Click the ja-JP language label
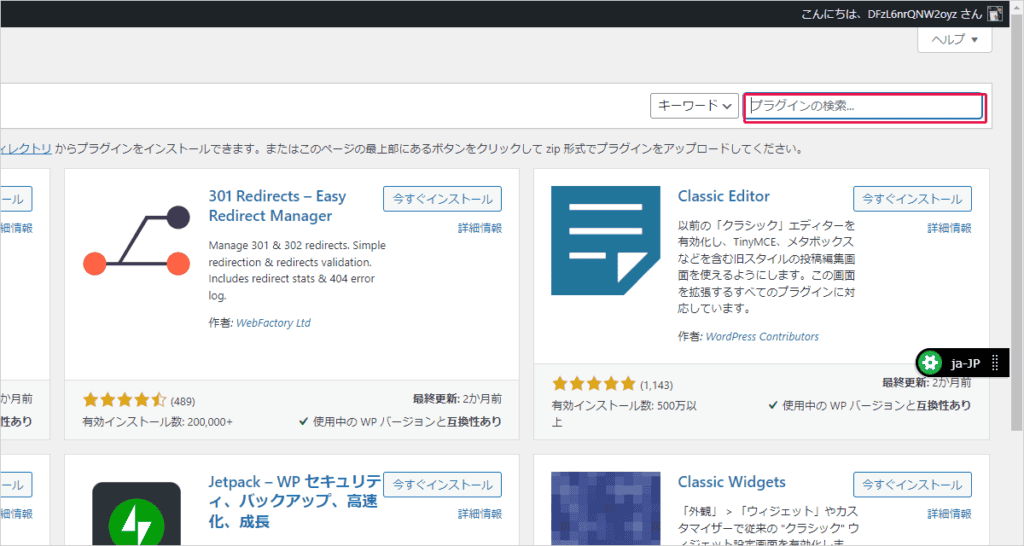 tap(965, 363)
